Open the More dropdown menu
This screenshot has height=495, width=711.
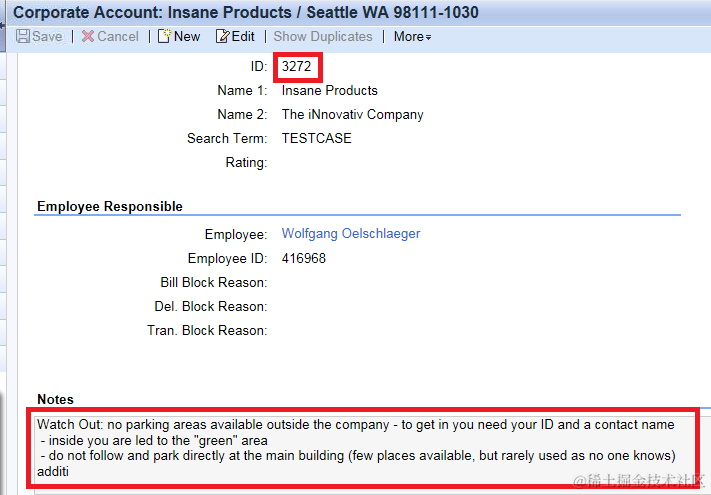click(x=412, y=36)
